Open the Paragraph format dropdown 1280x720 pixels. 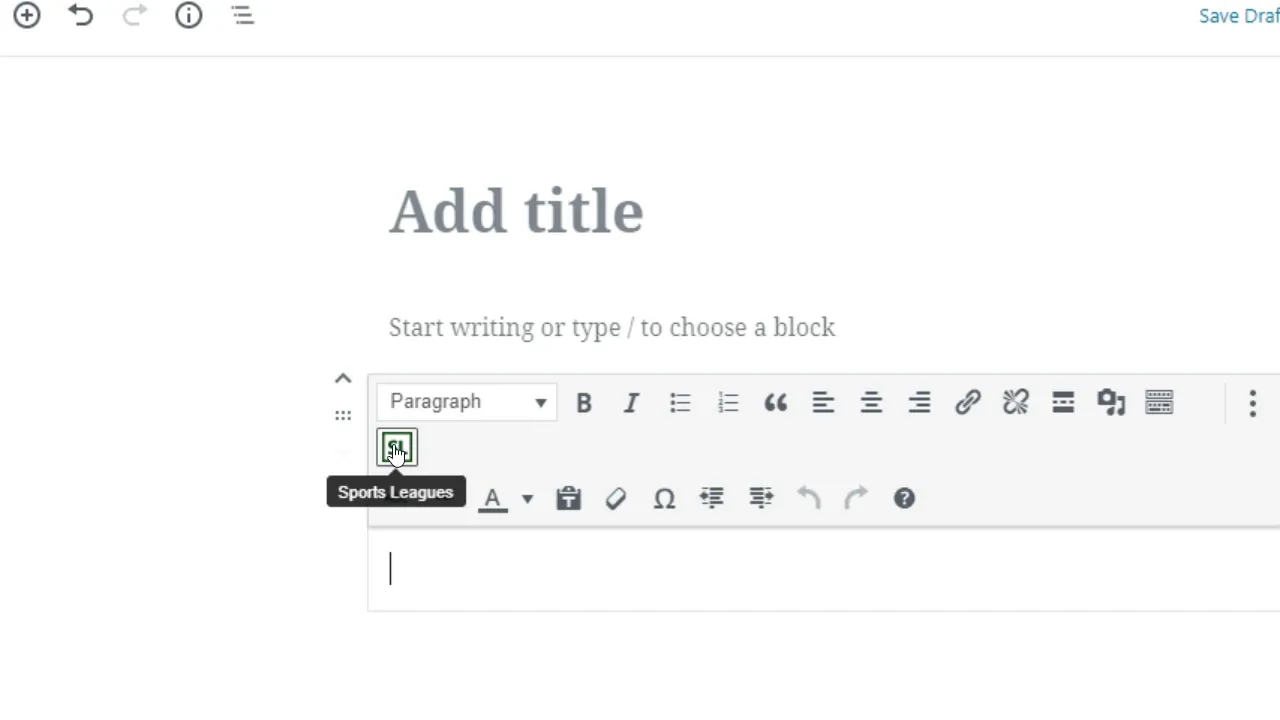[467, 402]
